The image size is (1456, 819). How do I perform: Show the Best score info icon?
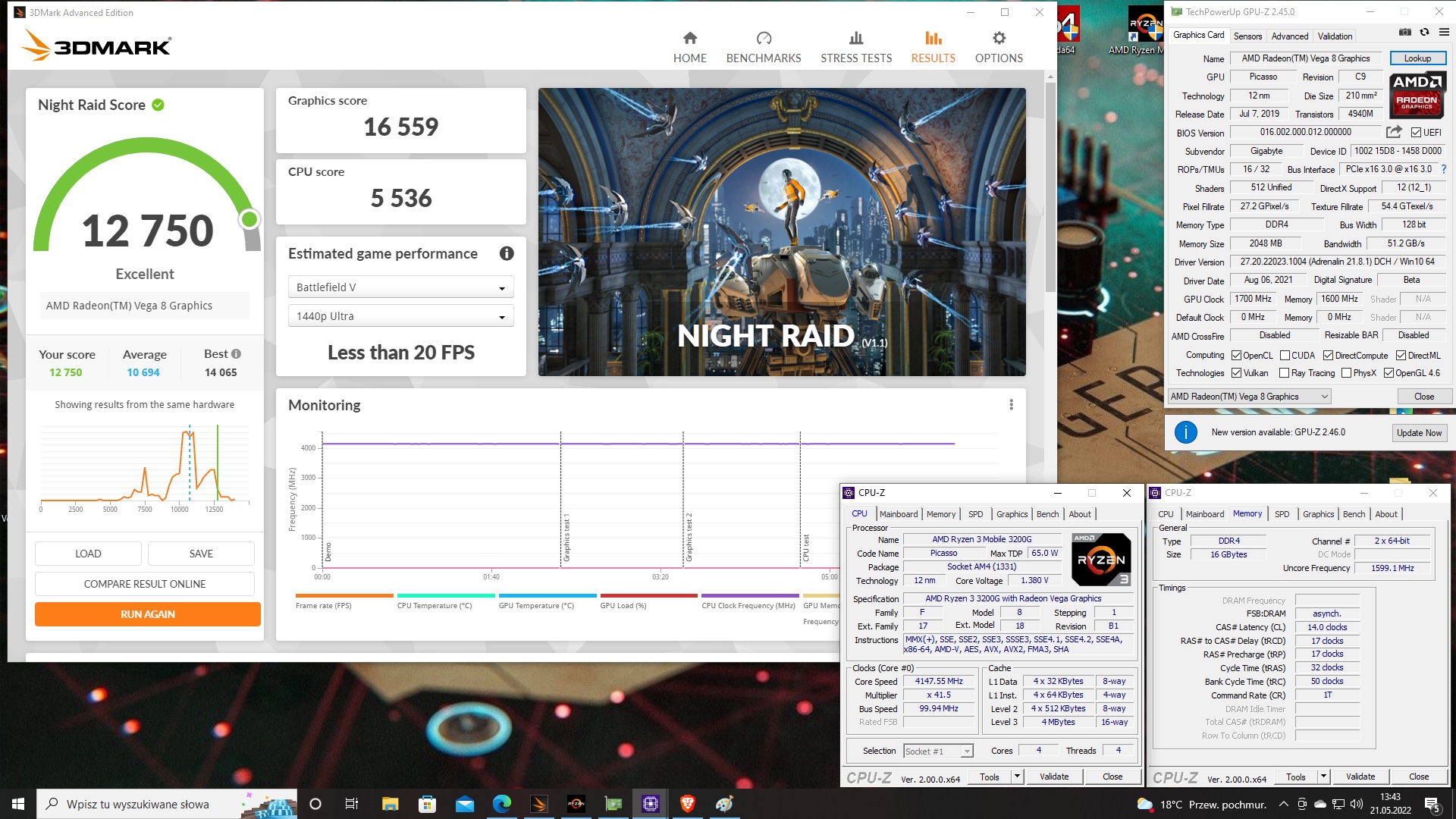point(236,354)
